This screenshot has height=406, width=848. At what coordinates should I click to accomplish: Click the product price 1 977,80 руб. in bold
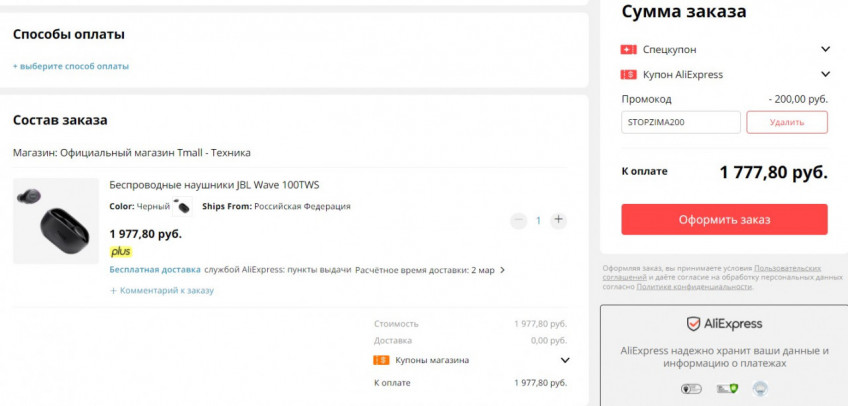click(146, 234)
